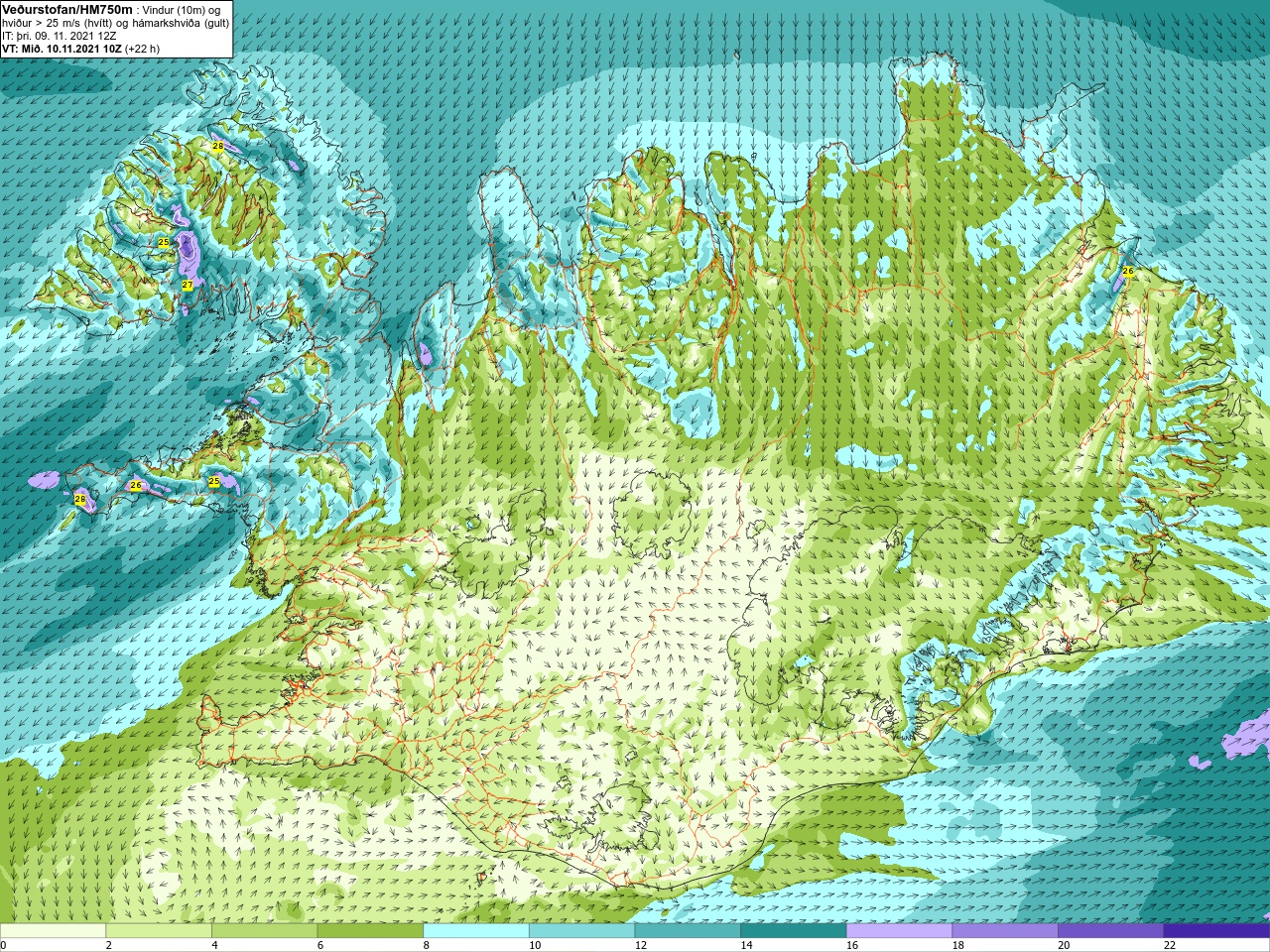This screenshot has height=952, width=1270.
Task: Click the lavender 16–18 legend segment
Action: tap(900, 931)
